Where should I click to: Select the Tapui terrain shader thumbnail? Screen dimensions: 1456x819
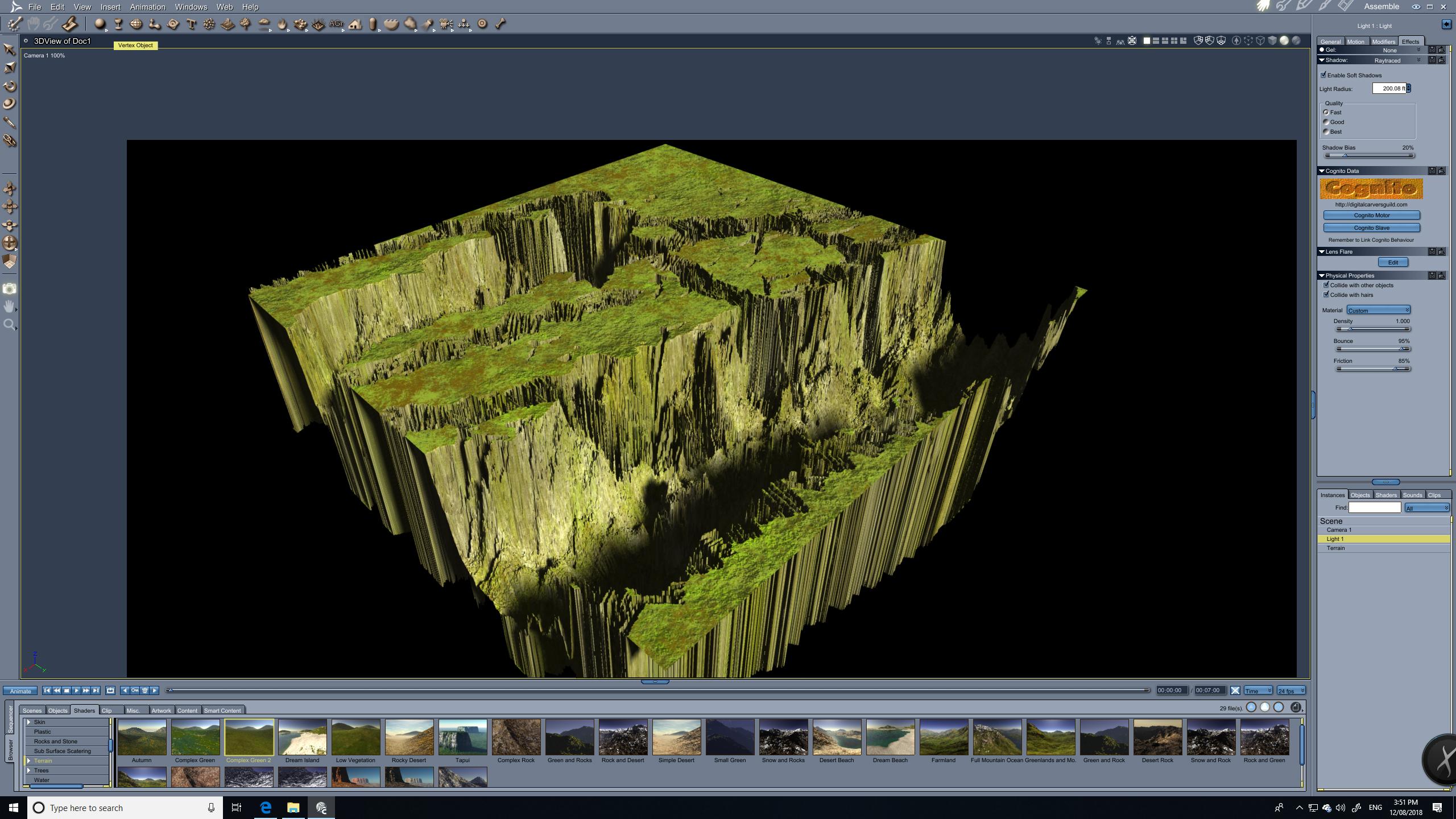coord(462,738)
